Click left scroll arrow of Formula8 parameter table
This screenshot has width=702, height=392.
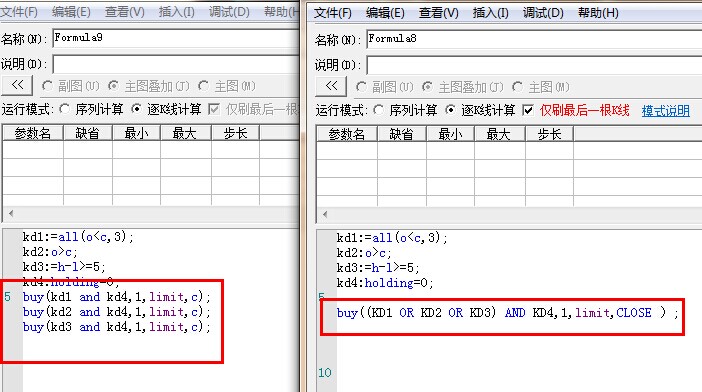[325, 214]
